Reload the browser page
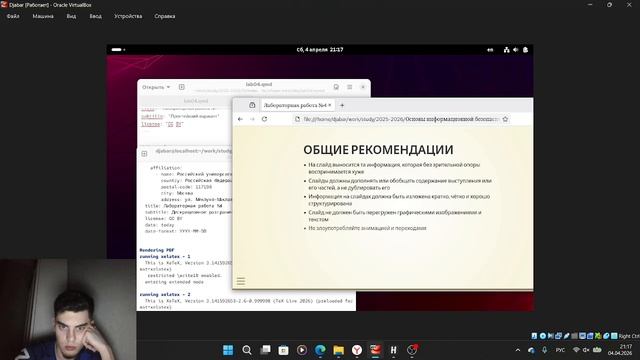Image resolution: width=640 pixels, height=360 pixels. (x=264, y=119)
